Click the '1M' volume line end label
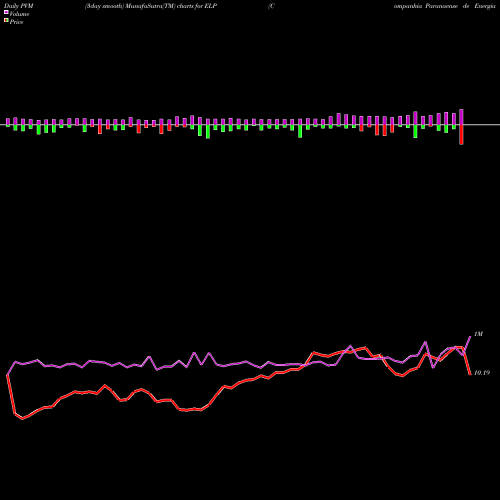This screenshot has width=500, height=500. tap(478, 334)
